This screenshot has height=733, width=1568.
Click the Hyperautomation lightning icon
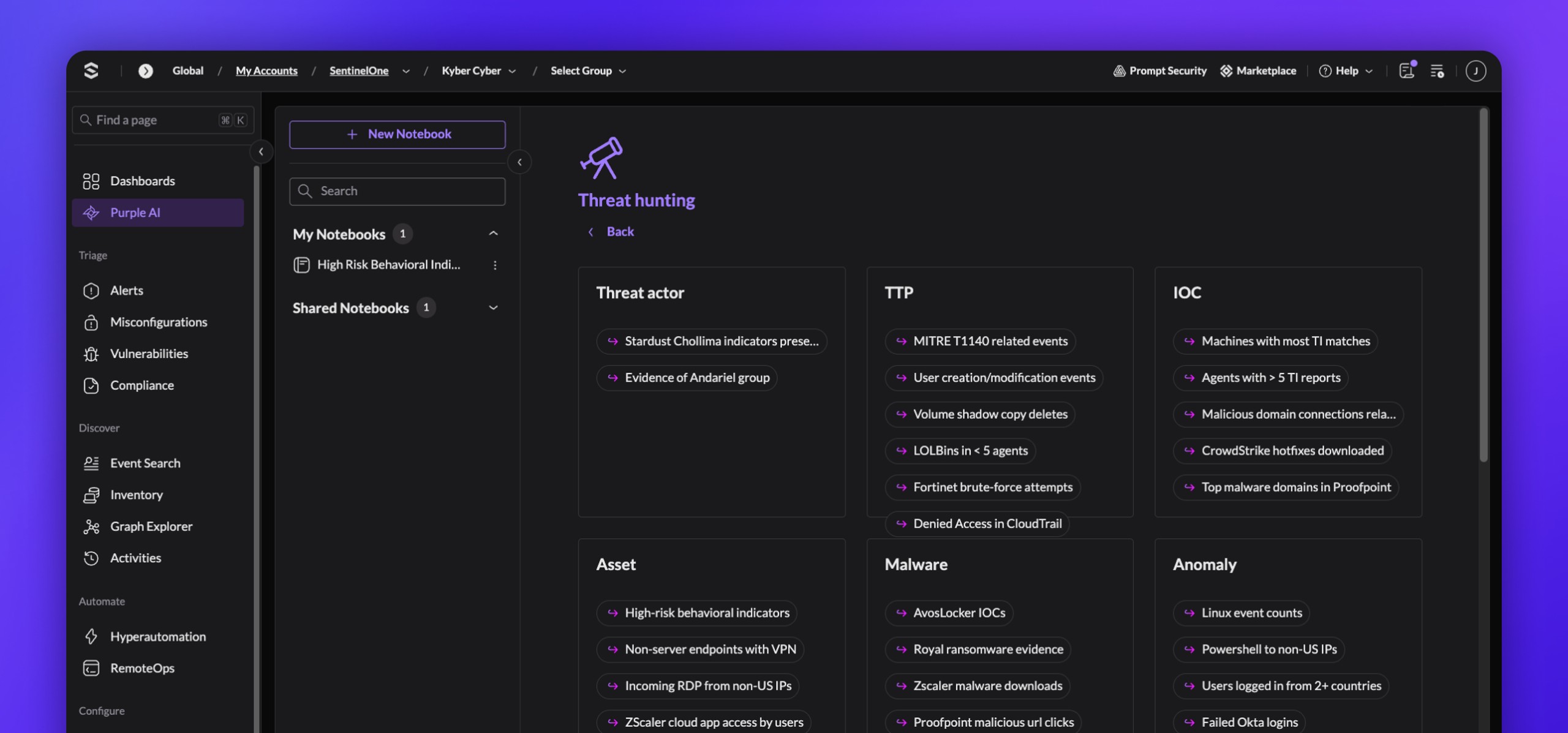click(x=91, y=636)
